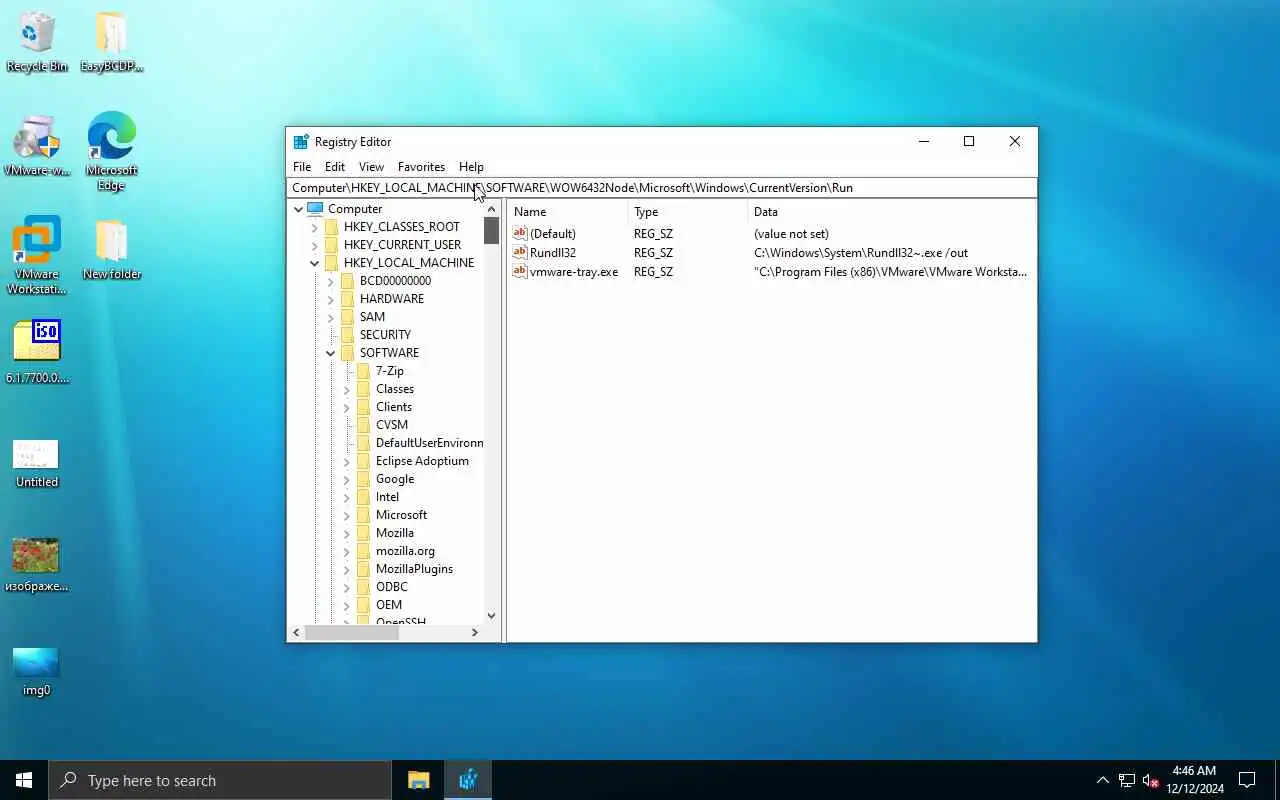
Task: Select the SECURITY key
Action: pos(385,335)
